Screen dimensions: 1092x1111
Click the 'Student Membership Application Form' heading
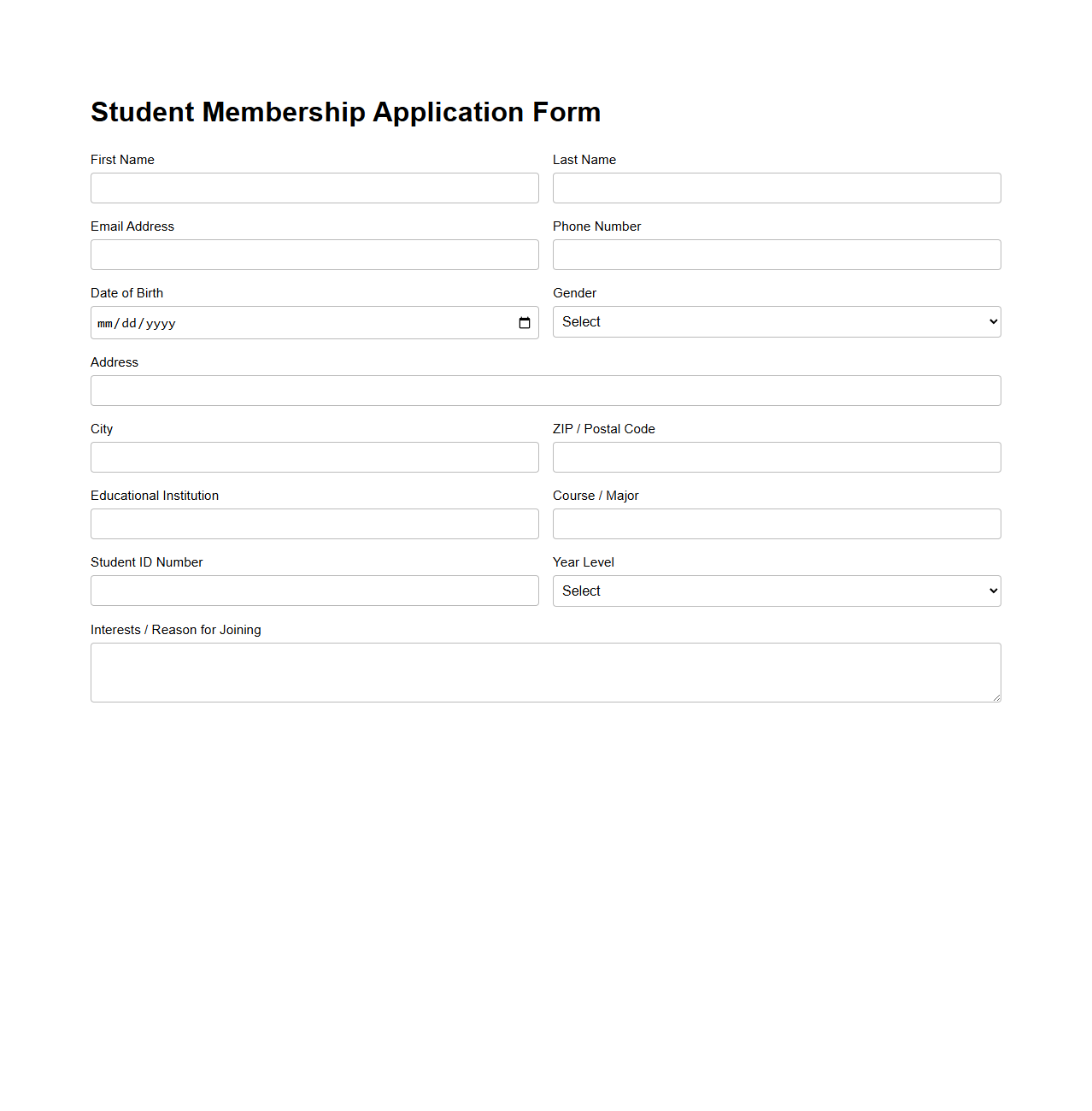(345, 111)
